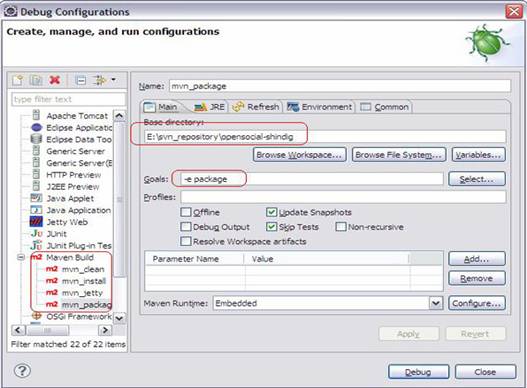
Task: Switch to the Refresh tab
Action: (x=256, y=107)
